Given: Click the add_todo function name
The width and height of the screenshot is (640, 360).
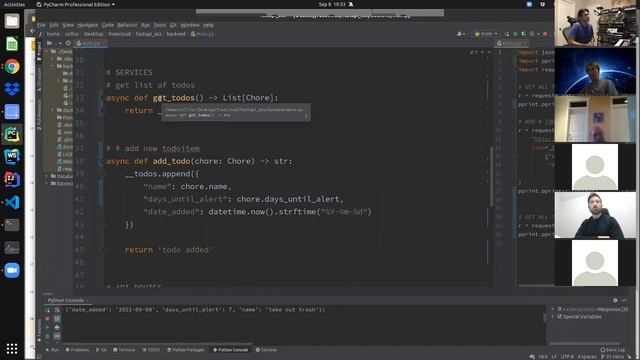Looking at the screenshot, I should pyautogui.click(x=171, y=161).
